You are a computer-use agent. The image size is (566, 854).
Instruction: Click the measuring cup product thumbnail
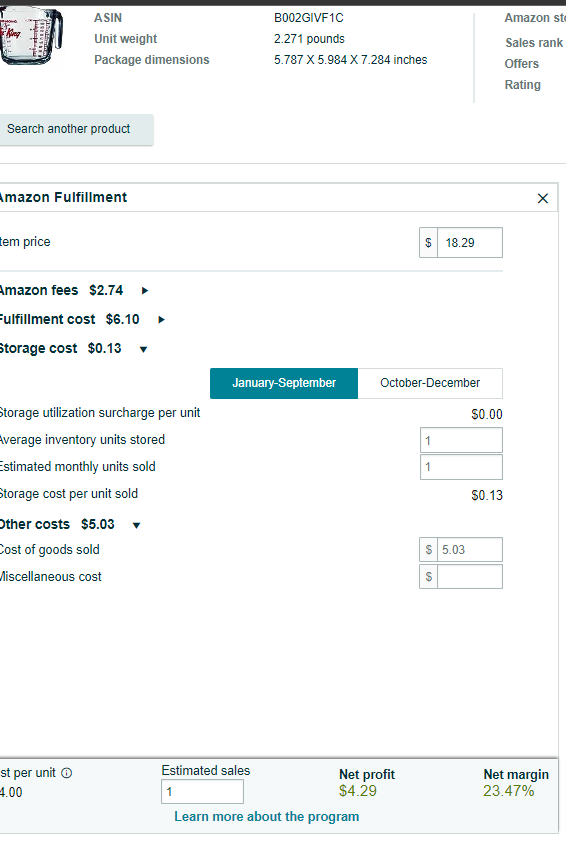[x=31, y=35]
